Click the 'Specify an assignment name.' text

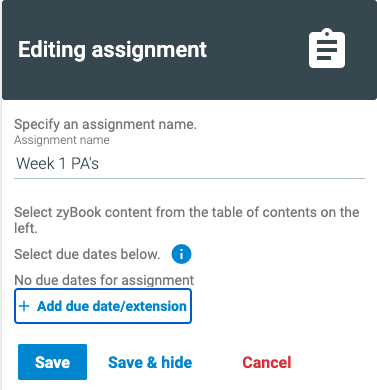[x=105, y=124]
